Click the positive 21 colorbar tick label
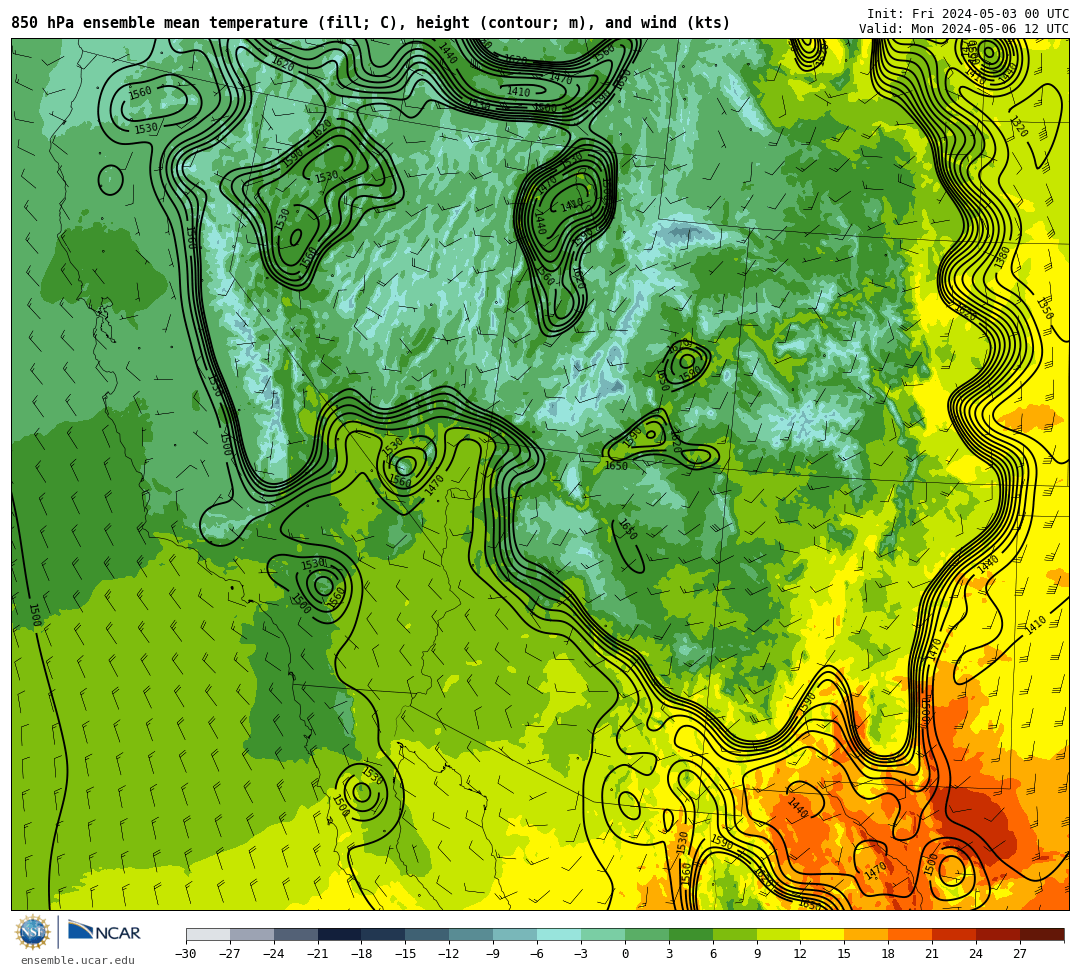1080x973 pixels. click(x=933, y=954)
